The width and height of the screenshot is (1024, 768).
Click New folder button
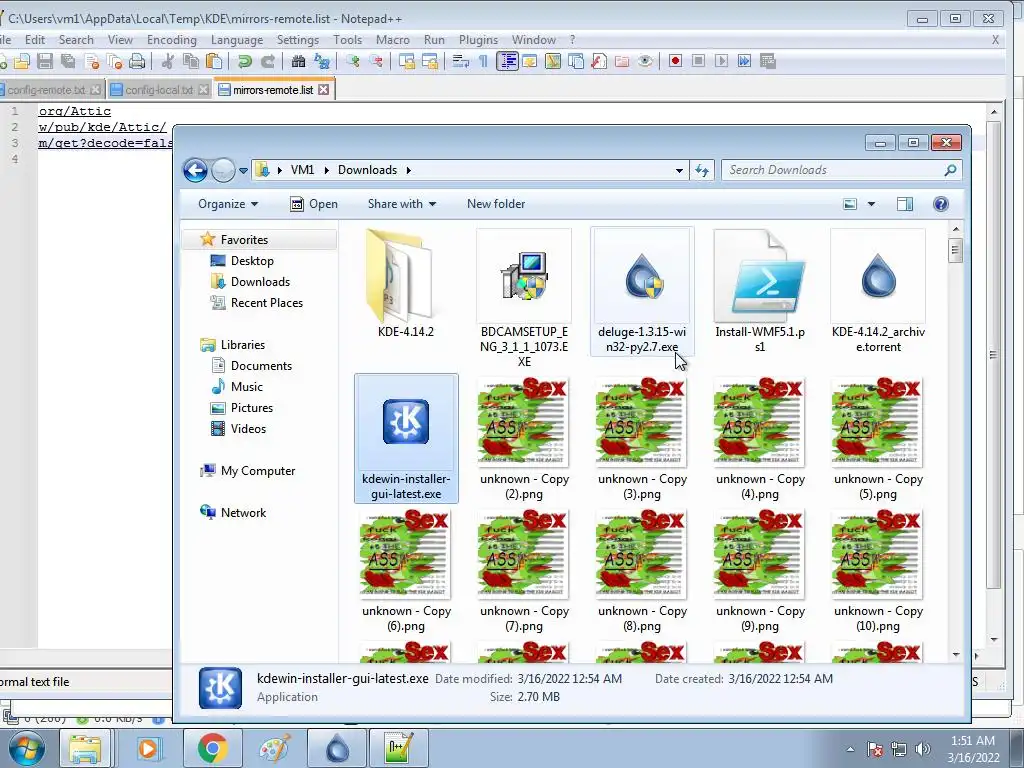point(496,204)
